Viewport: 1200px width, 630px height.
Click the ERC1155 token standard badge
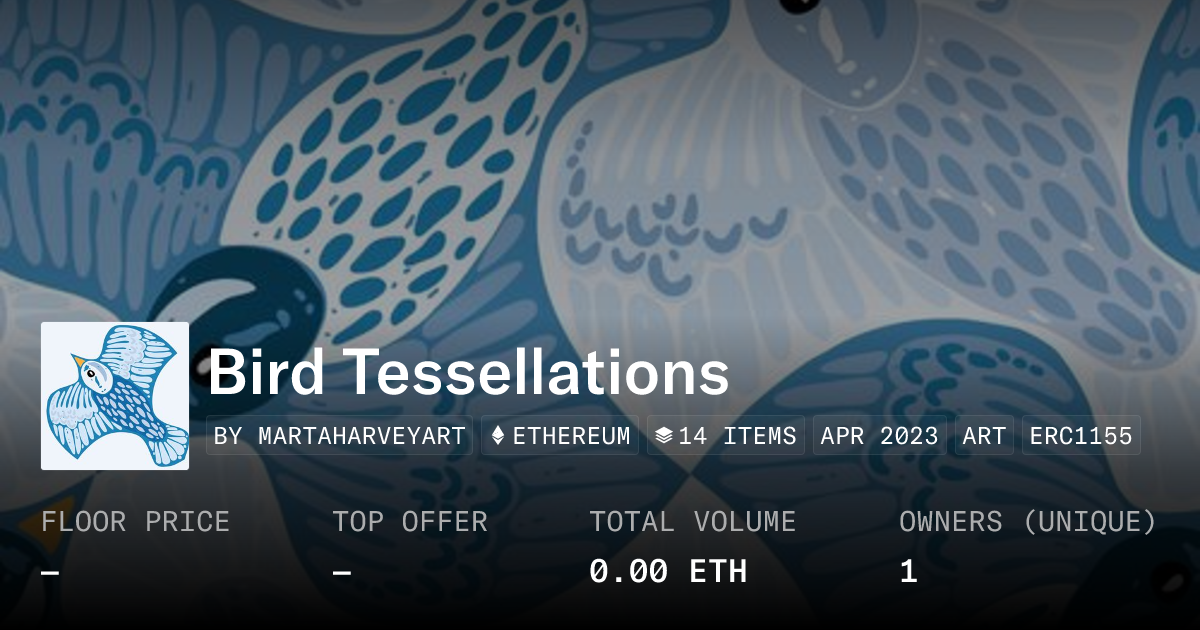[1084, 436]
